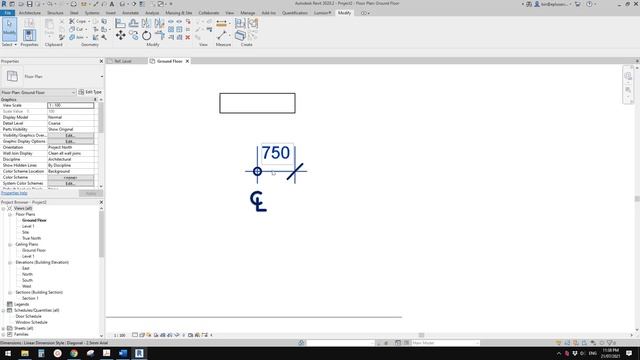The height and width of the screenshot is (360, 640).
Task: Select the 750 dimension text
Action: pyautogui.click(x=276, y=153)
